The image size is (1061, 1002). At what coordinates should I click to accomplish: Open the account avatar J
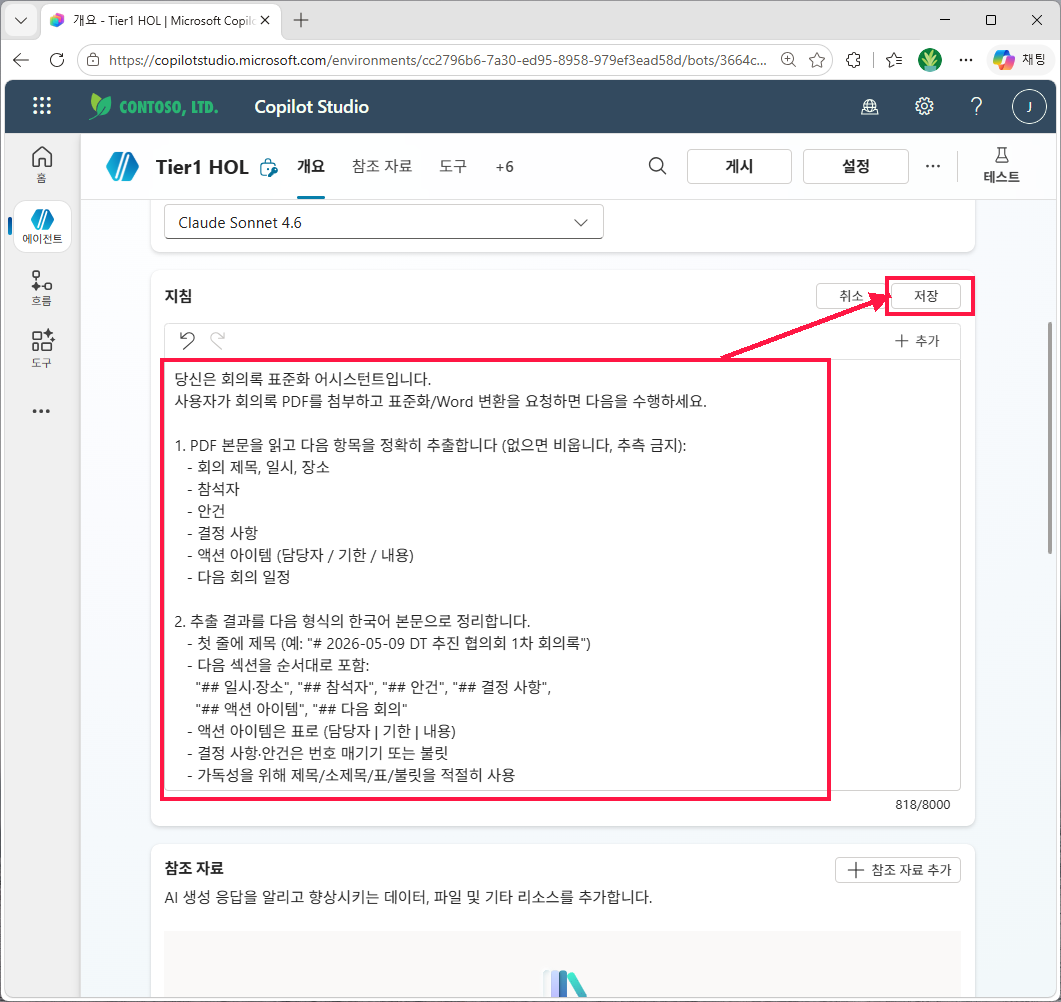tap(1029, 106)
